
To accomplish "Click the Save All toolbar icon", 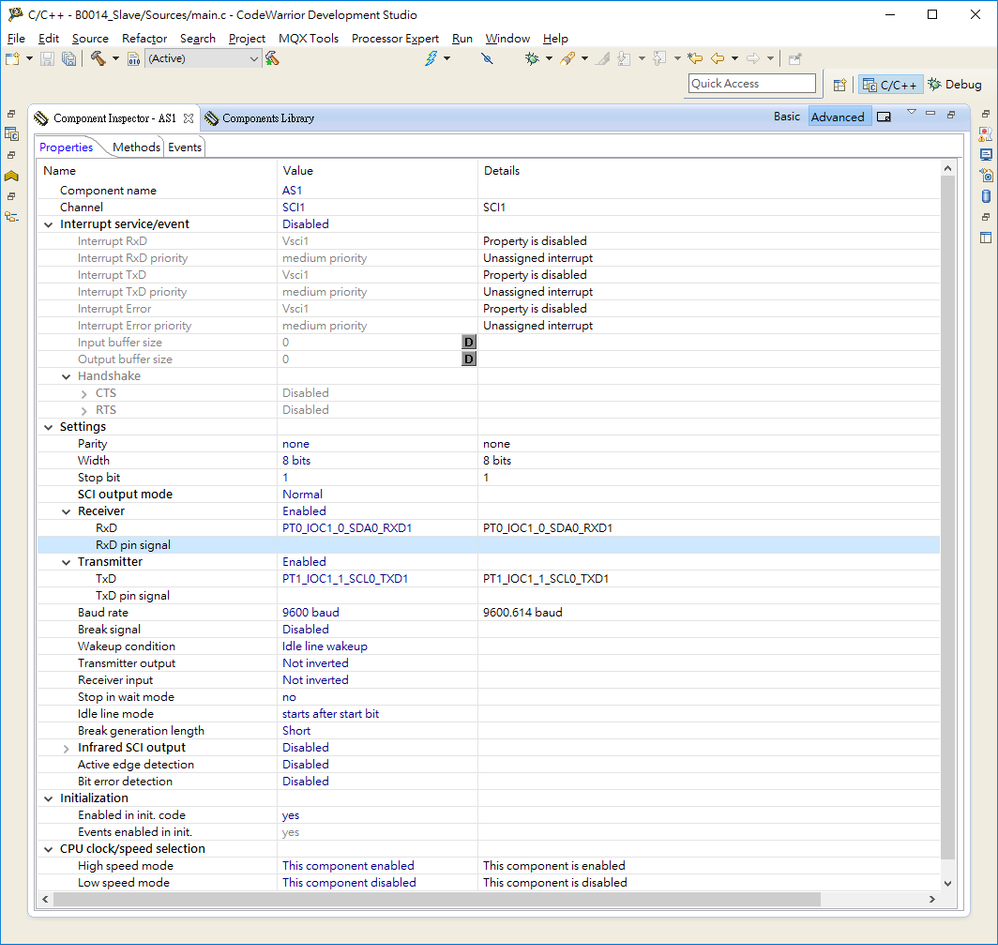I will [x=69, y=59].
